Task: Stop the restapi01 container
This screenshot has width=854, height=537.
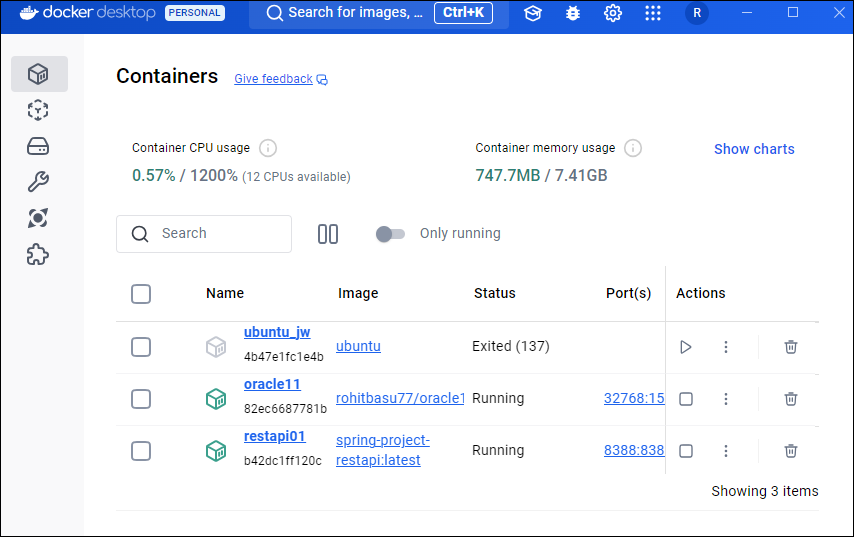Action: click(686, 451)
